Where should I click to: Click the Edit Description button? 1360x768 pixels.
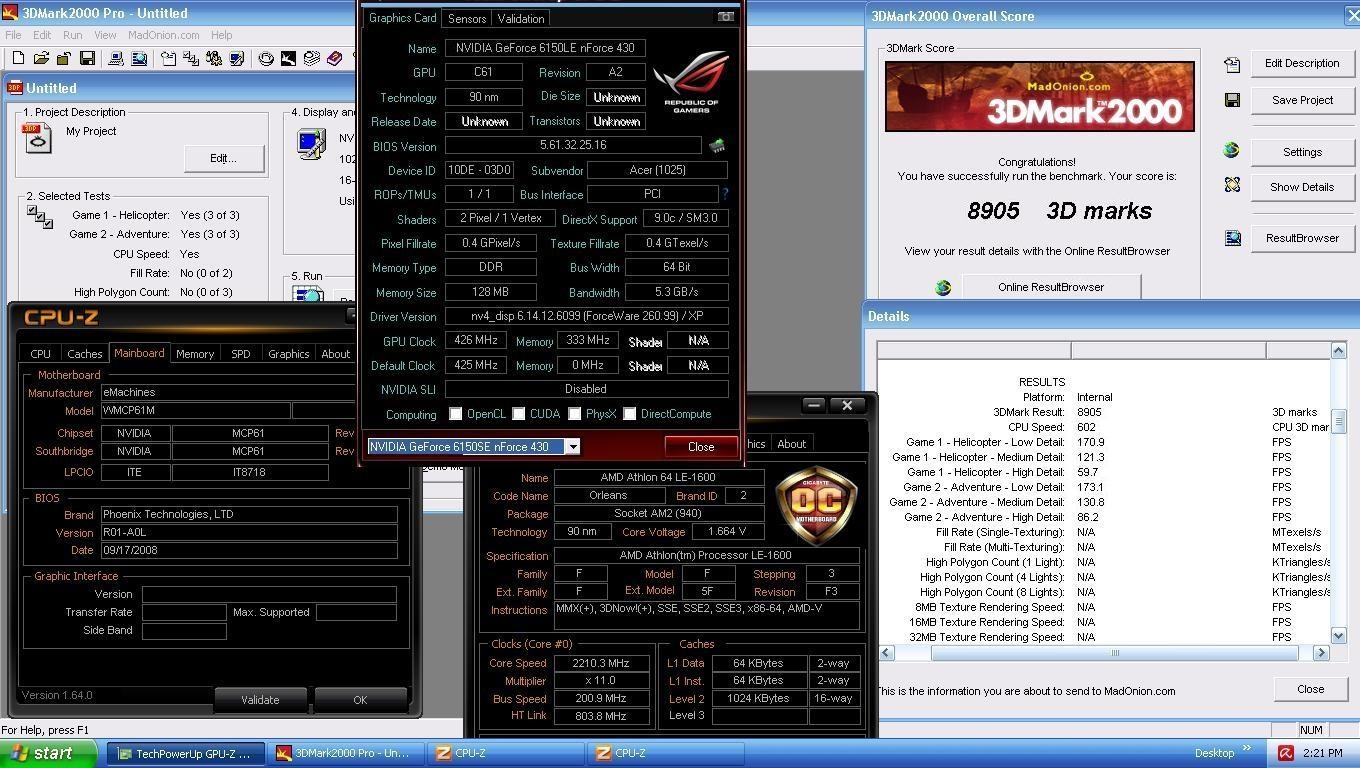1302,63
